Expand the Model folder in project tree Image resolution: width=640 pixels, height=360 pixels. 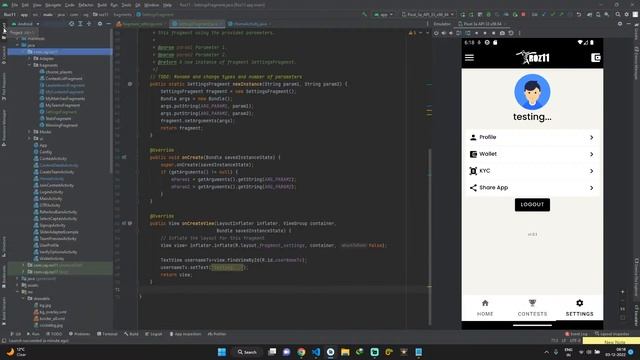point(30,132)
